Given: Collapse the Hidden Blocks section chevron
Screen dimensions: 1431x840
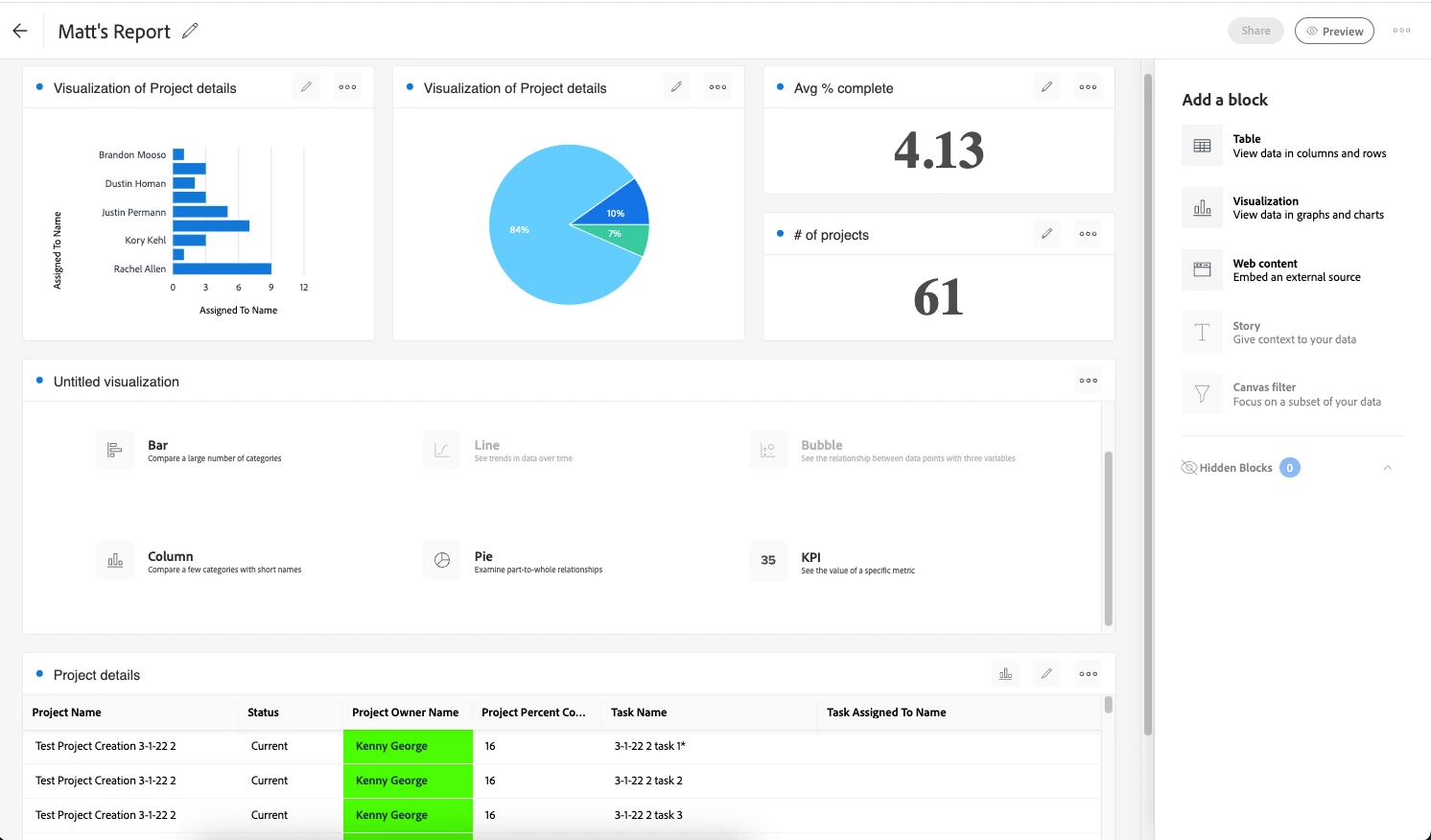Looking at the screenshot, I should point(1387,468).
